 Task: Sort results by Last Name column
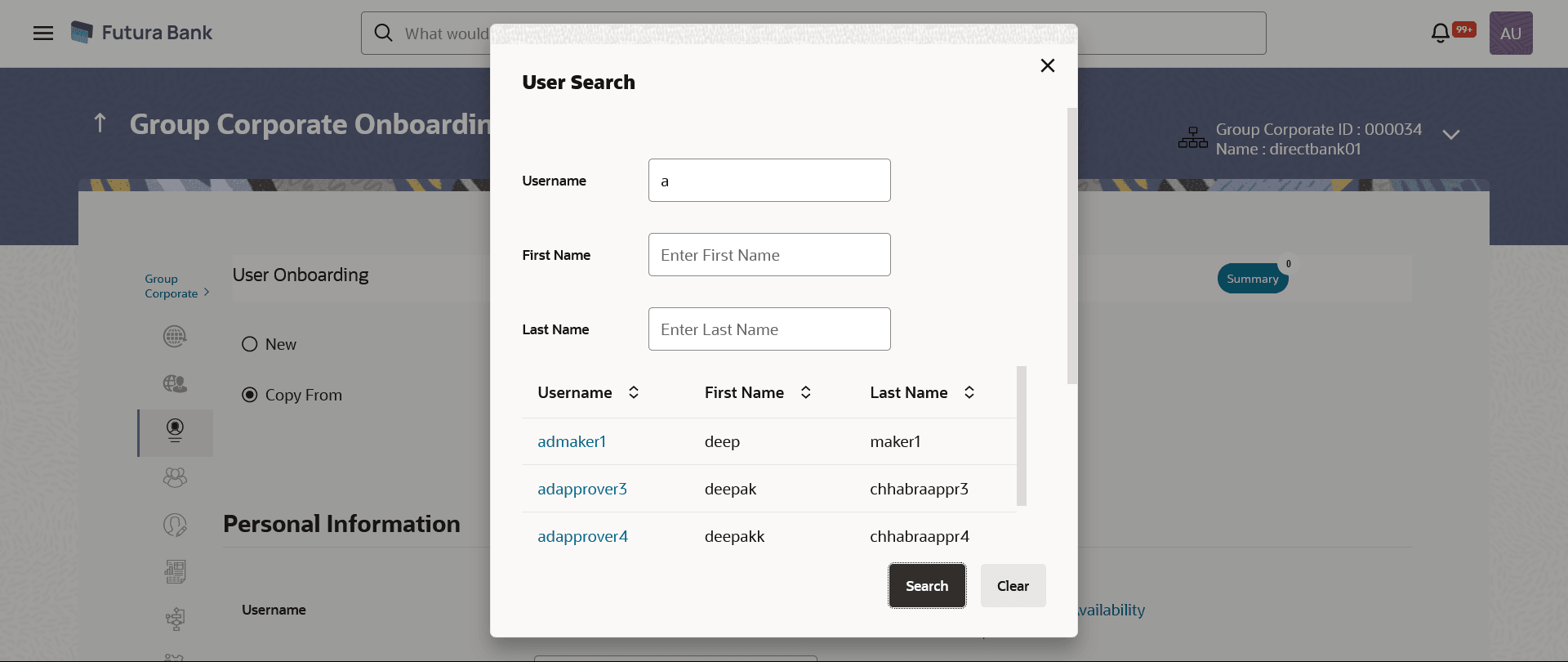(x=969, y=393)
